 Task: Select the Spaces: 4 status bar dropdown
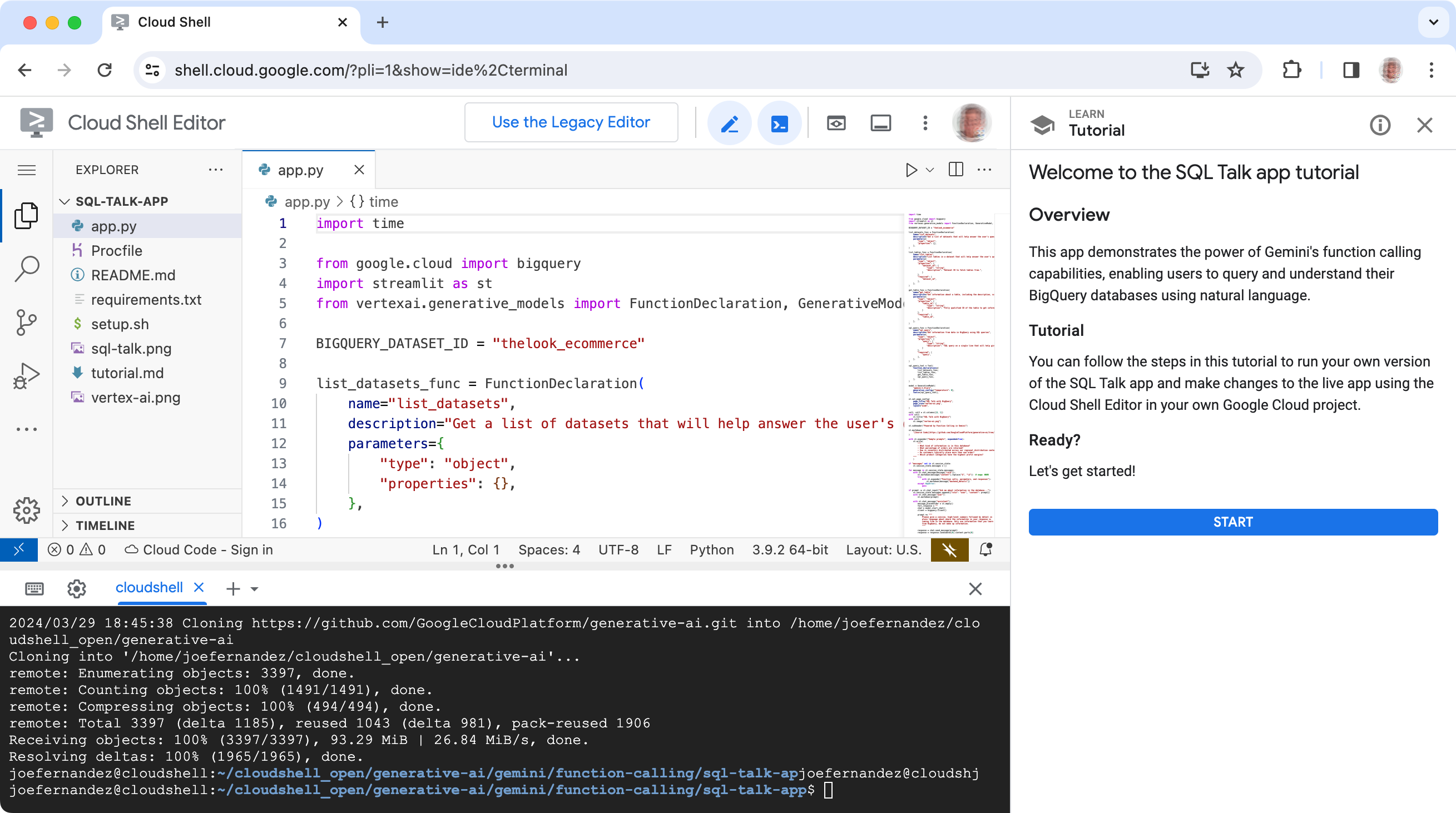[548, 549]
